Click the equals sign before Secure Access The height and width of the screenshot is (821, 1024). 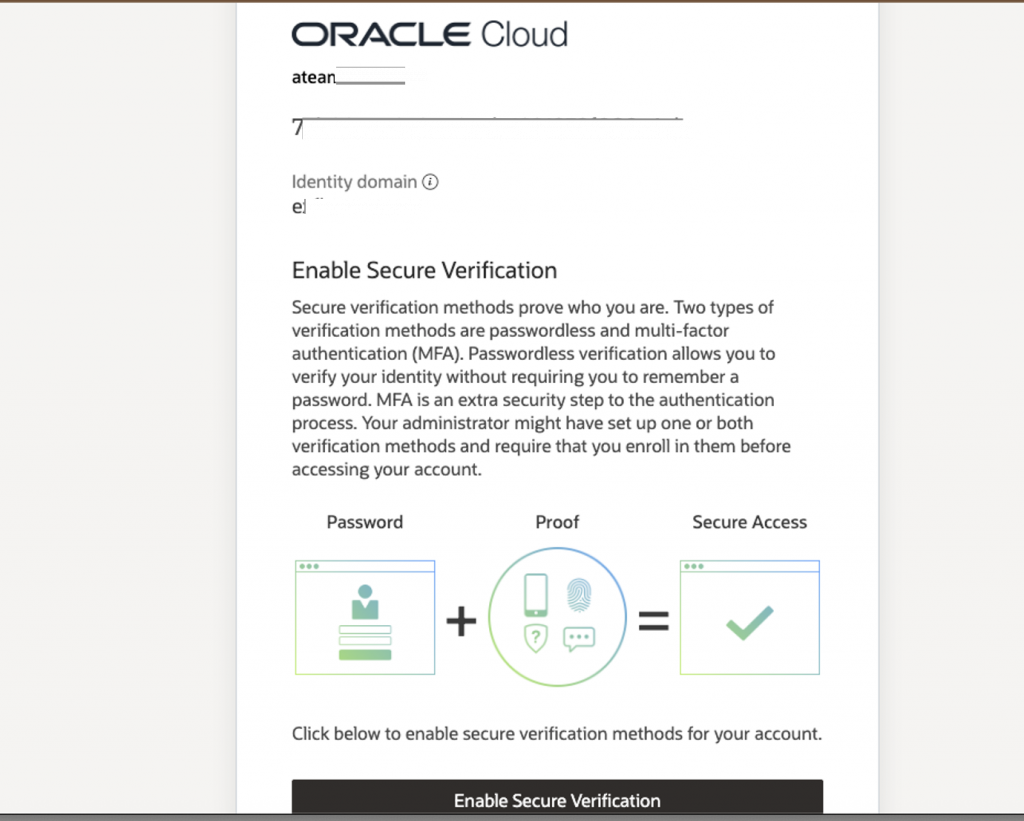(x=653, y=622)
